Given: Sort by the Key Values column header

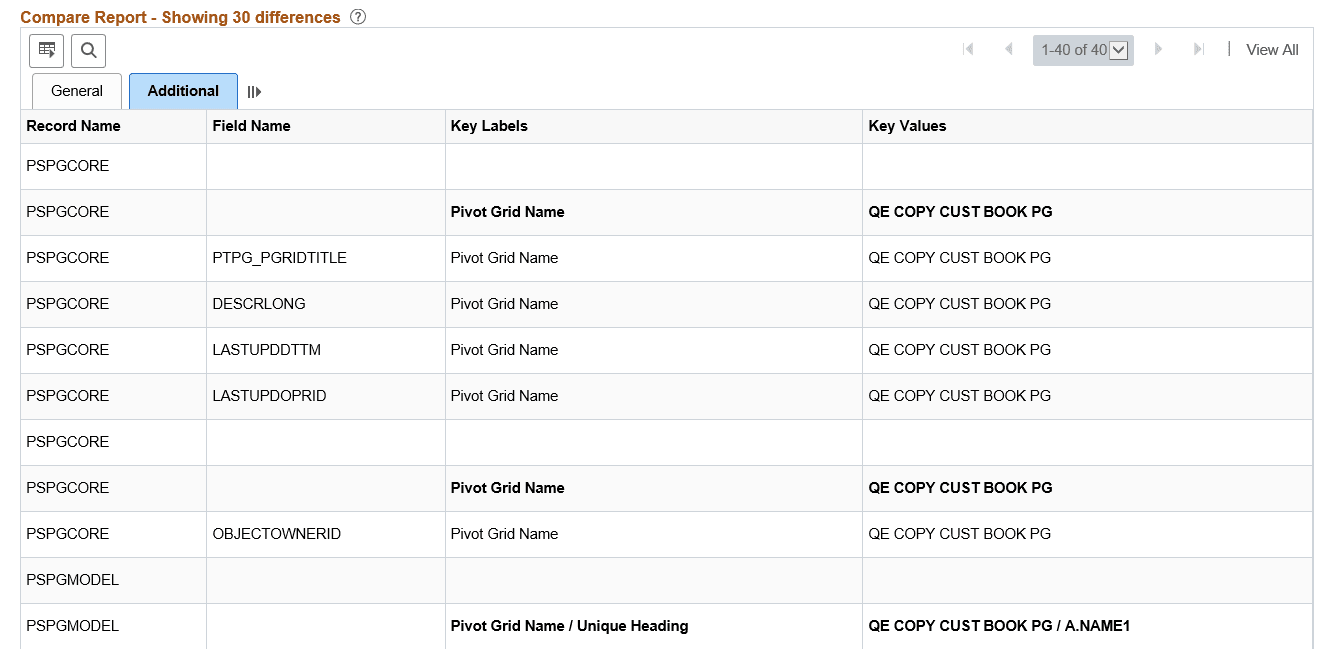Looking at the screenshot, I should [905, 126].
